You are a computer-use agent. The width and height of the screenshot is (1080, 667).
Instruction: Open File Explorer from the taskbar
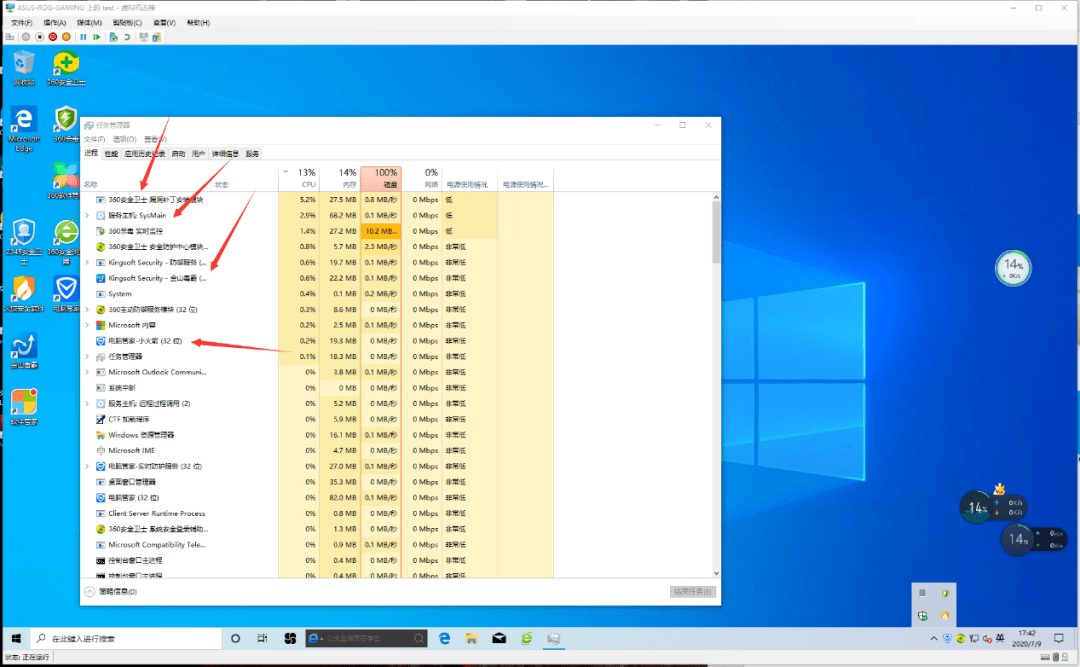[x=472, y=639]
